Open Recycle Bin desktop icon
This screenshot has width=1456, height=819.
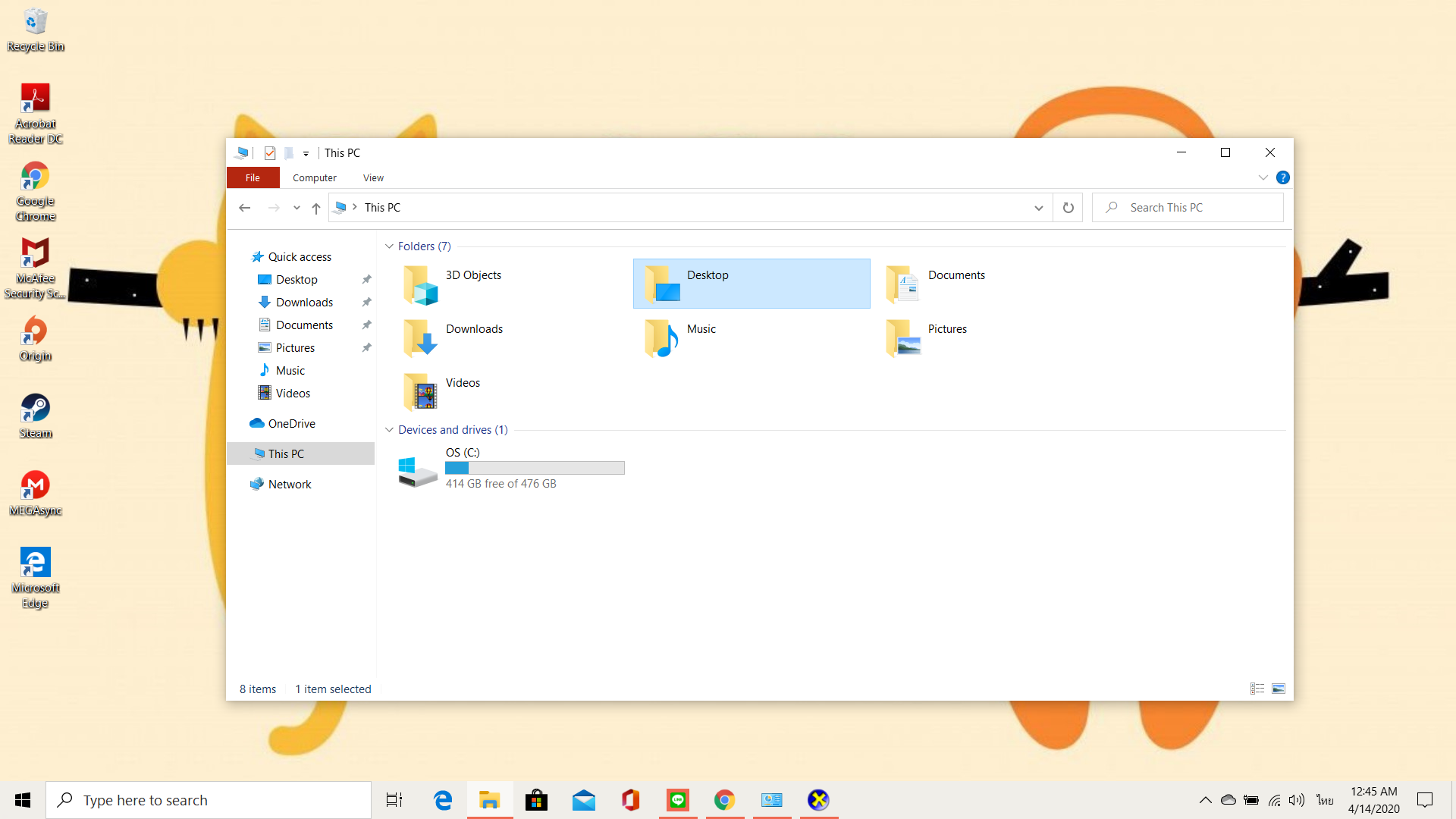pyautogui.click(x=36, y=30)
